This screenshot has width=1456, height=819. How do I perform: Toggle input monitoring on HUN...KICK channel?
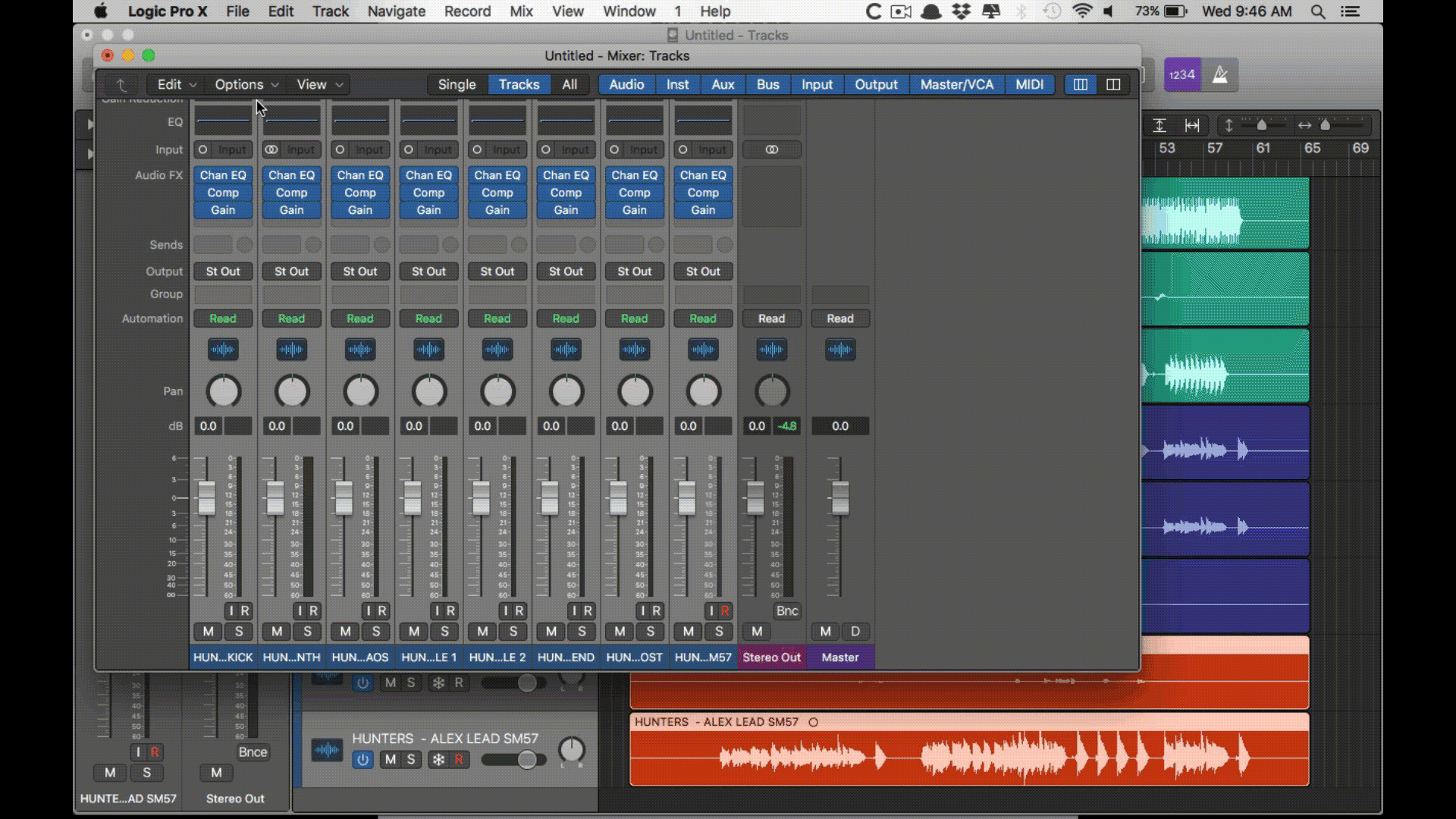[231, 610]
